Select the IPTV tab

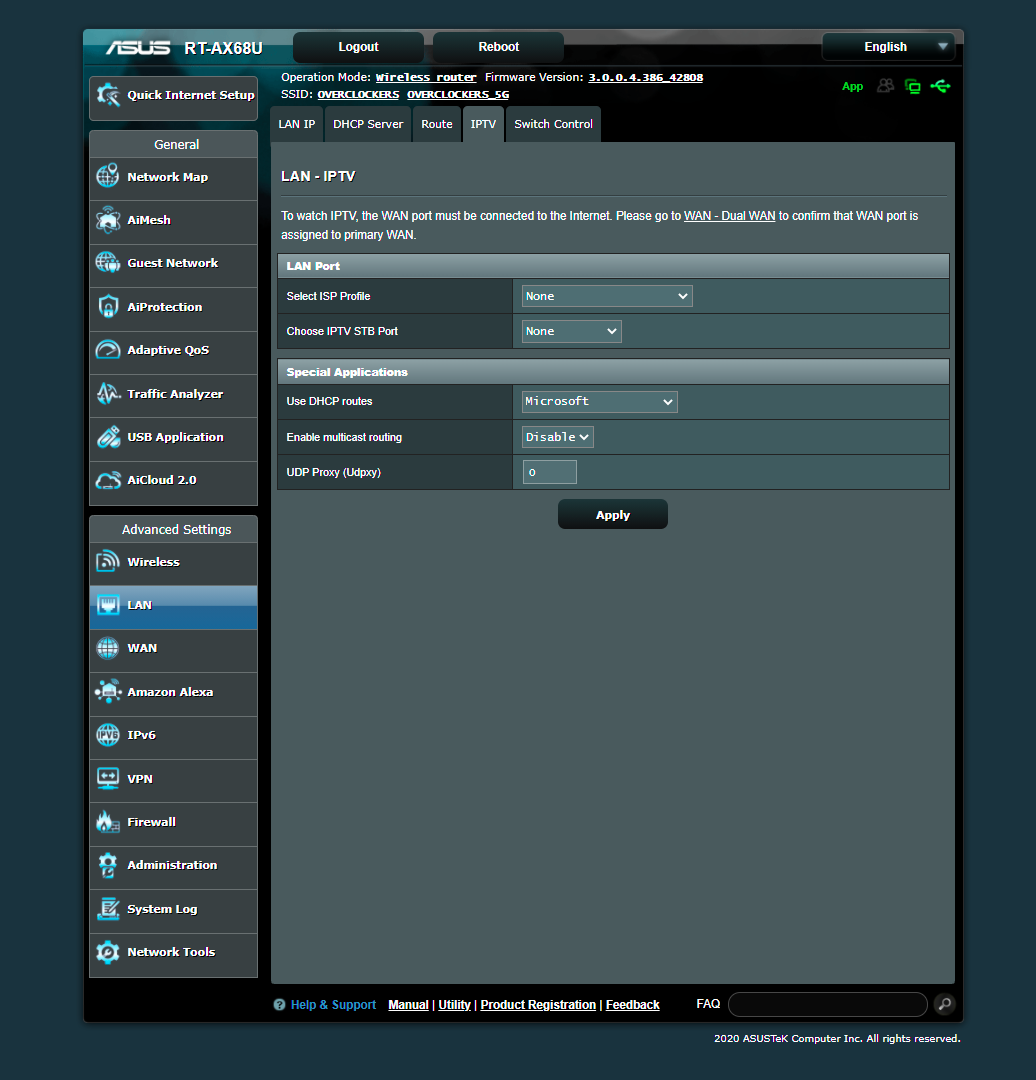point(484,124)
